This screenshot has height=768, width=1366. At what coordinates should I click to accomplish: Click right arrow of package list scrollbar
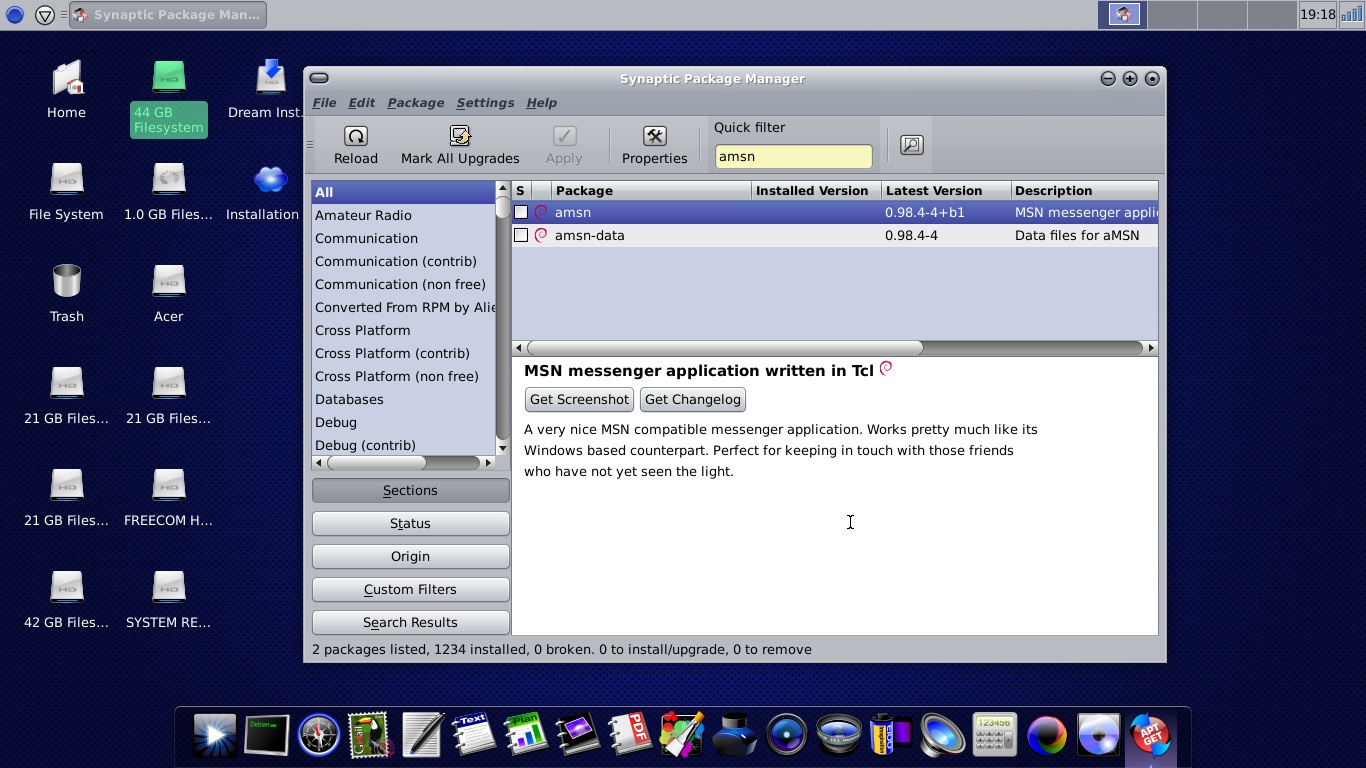1151,348
